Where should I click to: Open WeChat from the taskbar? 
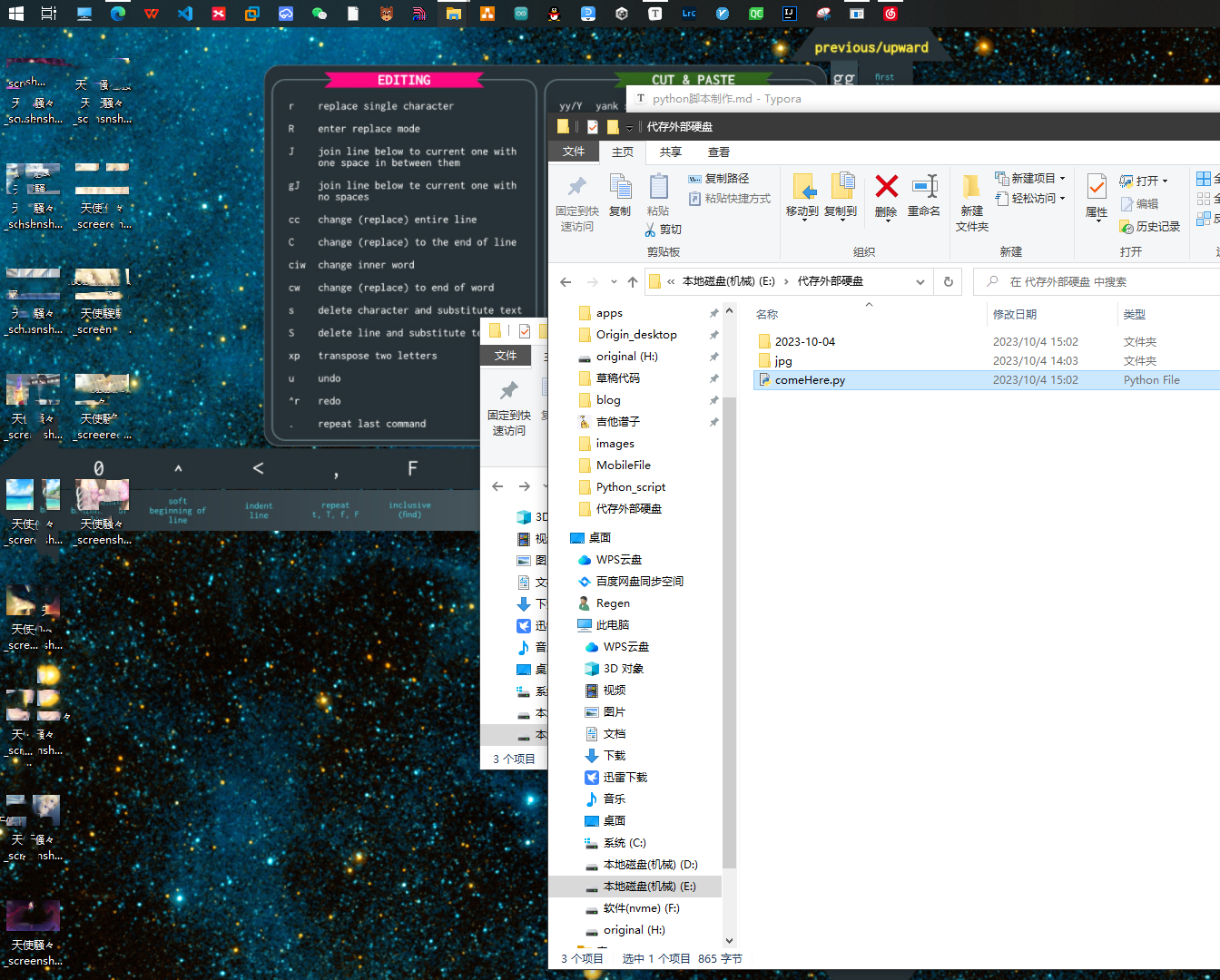320,13
